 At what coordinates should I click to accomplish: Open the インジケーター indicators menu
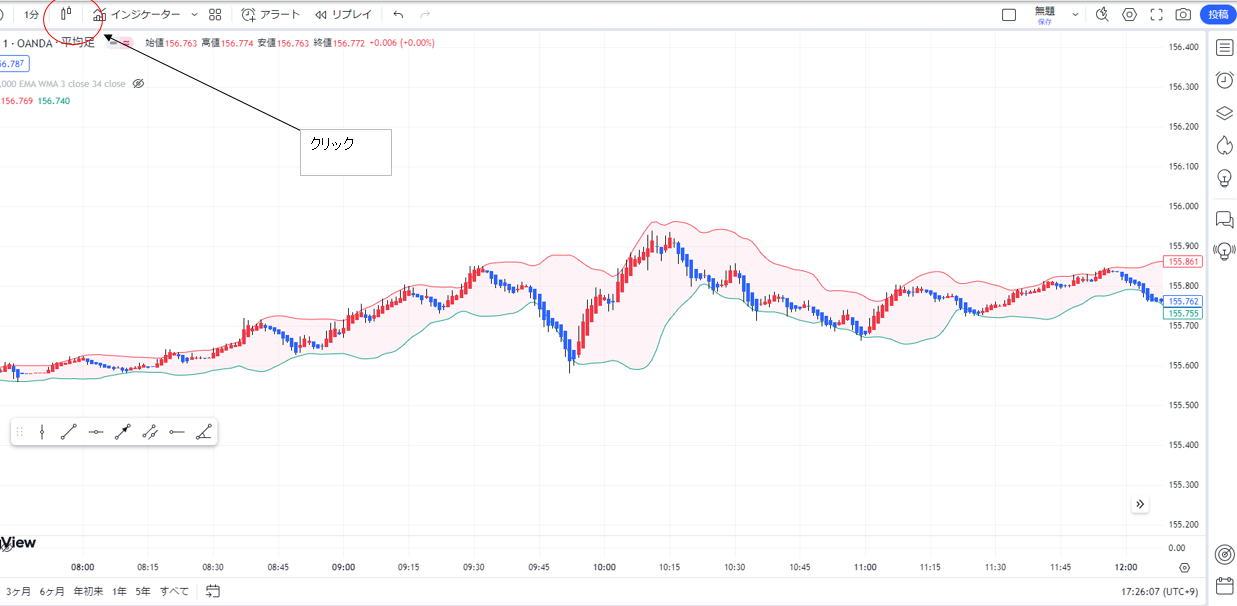point(138,15)
